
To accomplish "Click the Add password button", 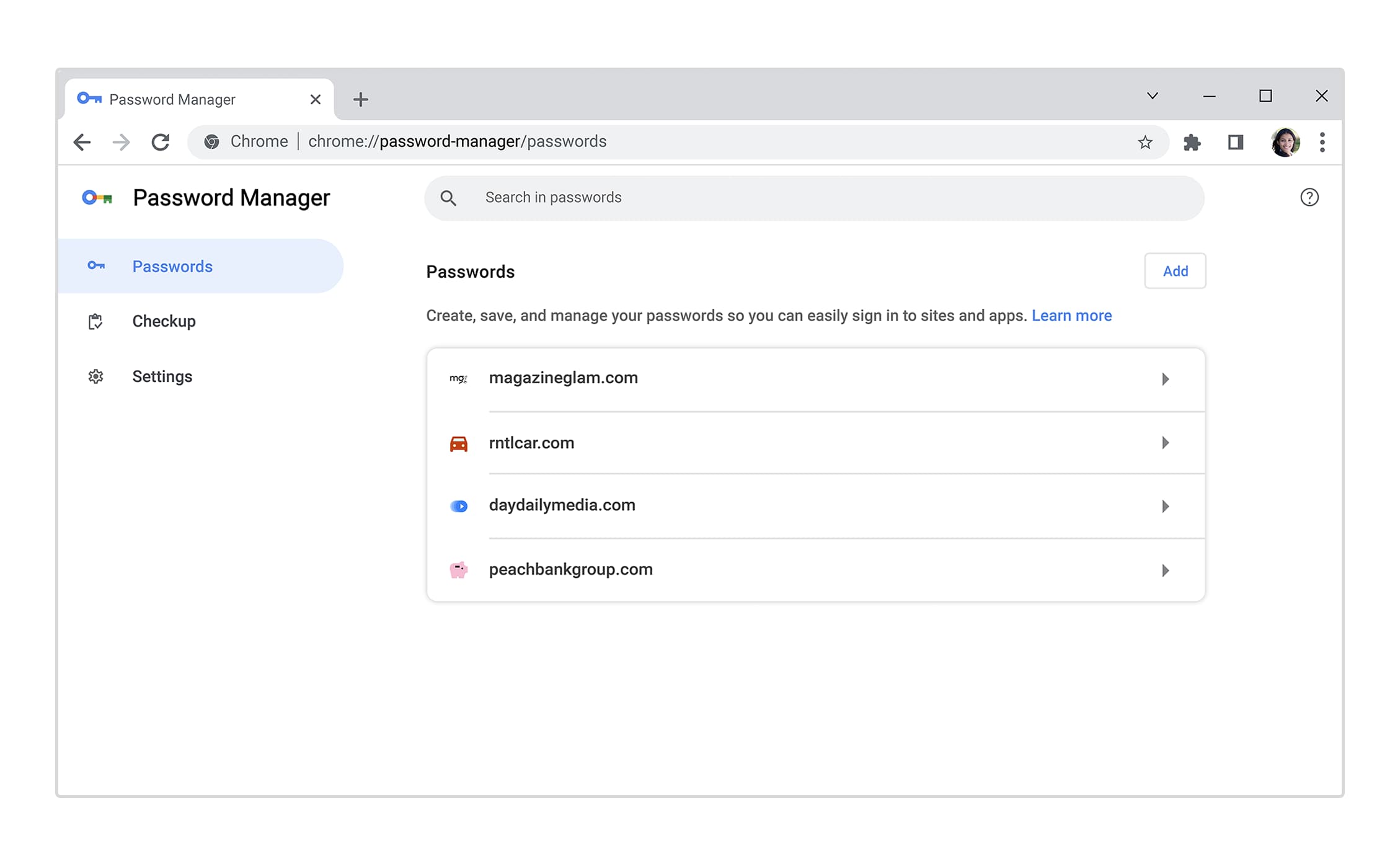I will (x=1175, y=272).
